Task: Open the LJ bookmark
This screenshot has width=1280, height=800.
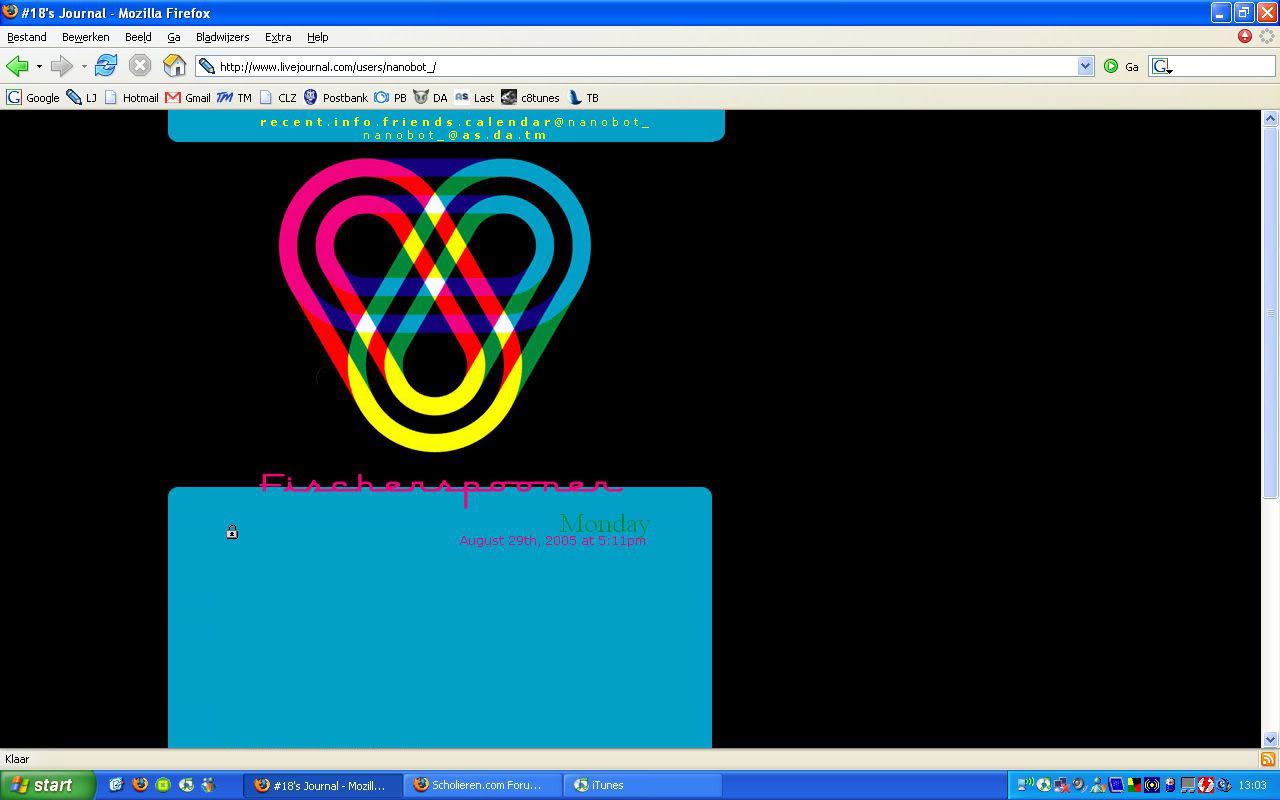Action: coord(82,98)
